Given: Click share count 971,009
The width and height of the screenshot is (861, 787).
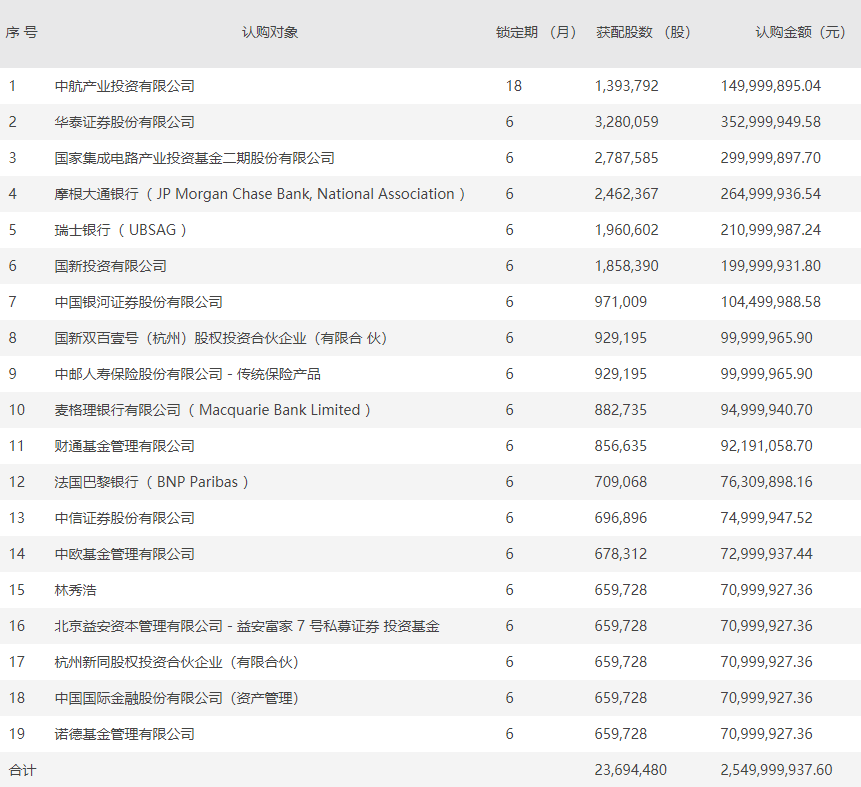Looking at the screenshot, I should pos(620,302).
